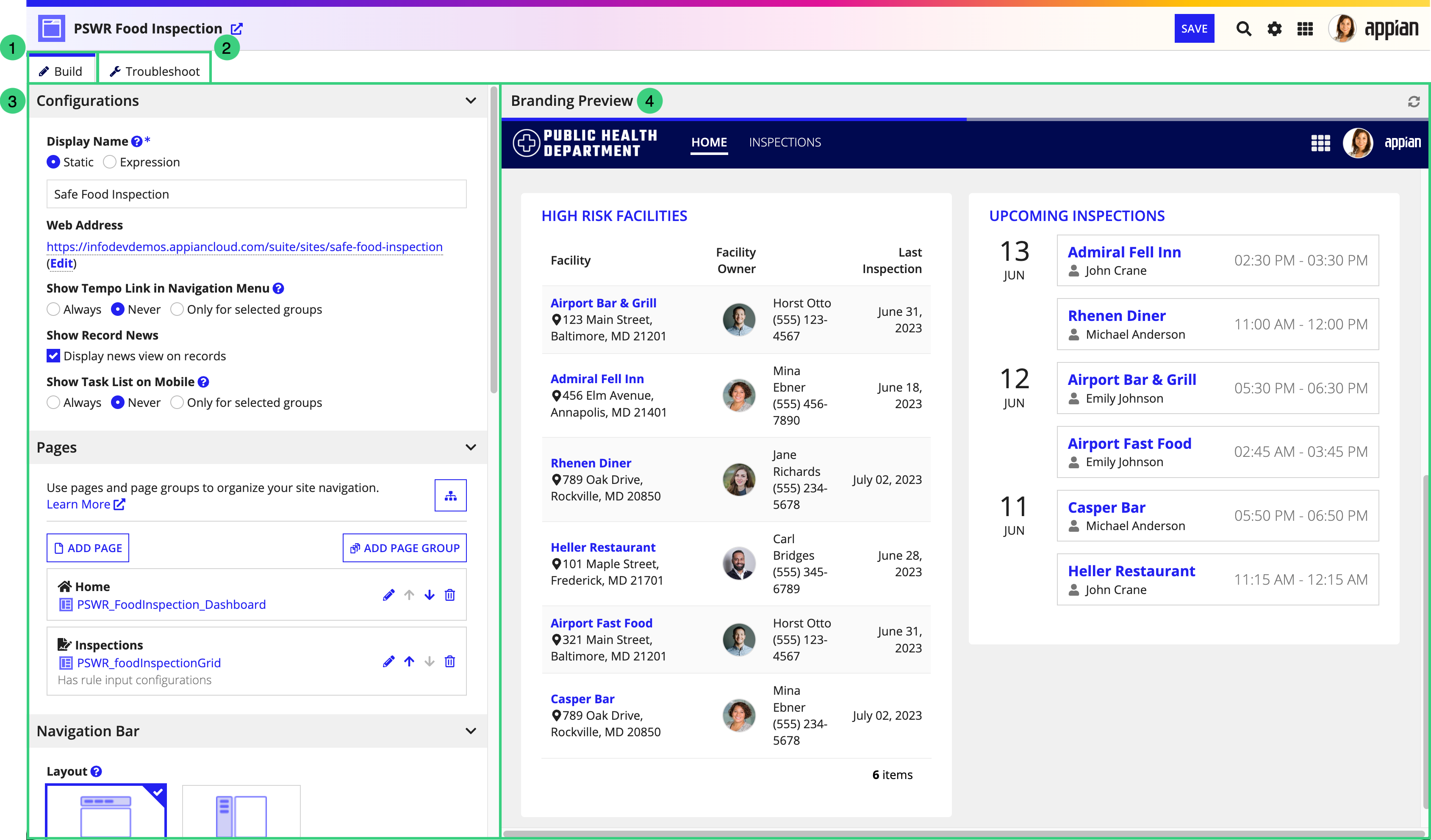Move the Home page down

coord(429,595)
